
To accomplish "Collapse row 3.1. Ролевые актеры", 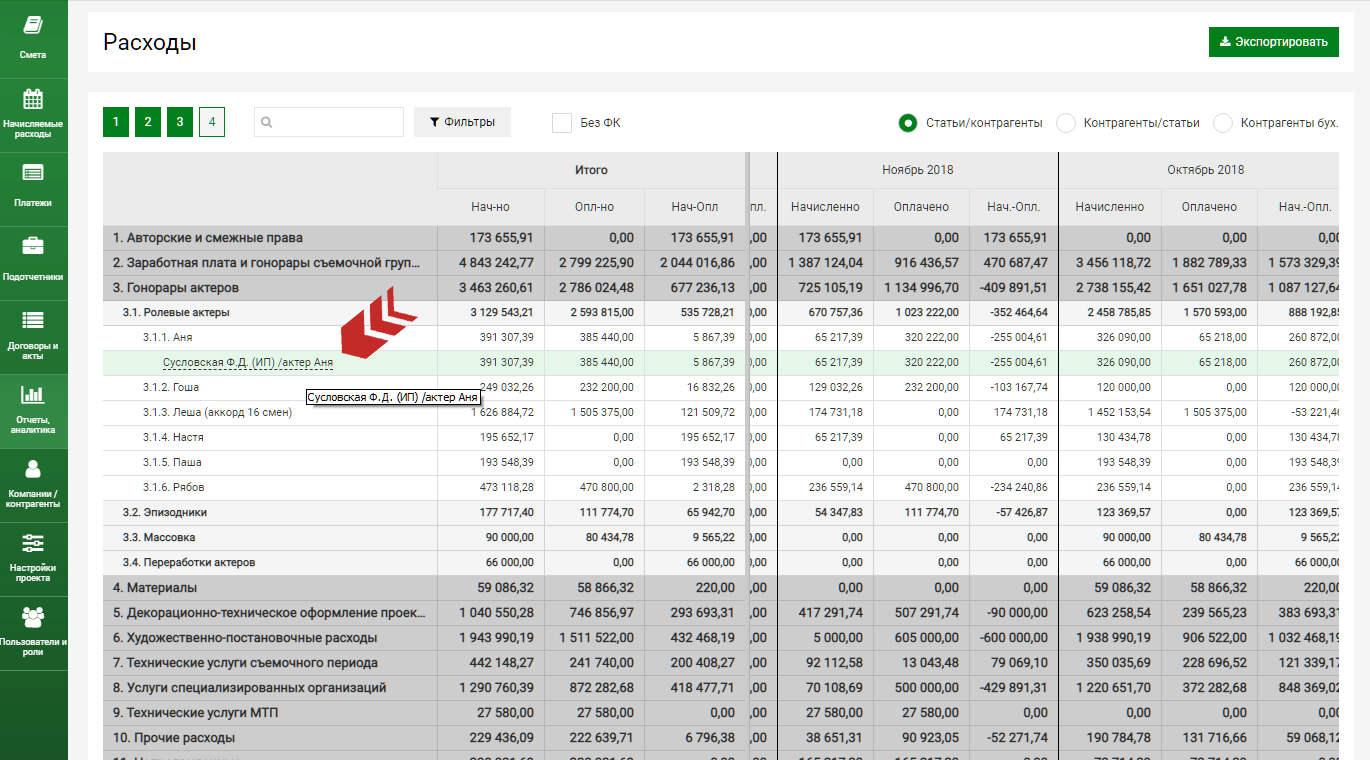I will 270,312.
